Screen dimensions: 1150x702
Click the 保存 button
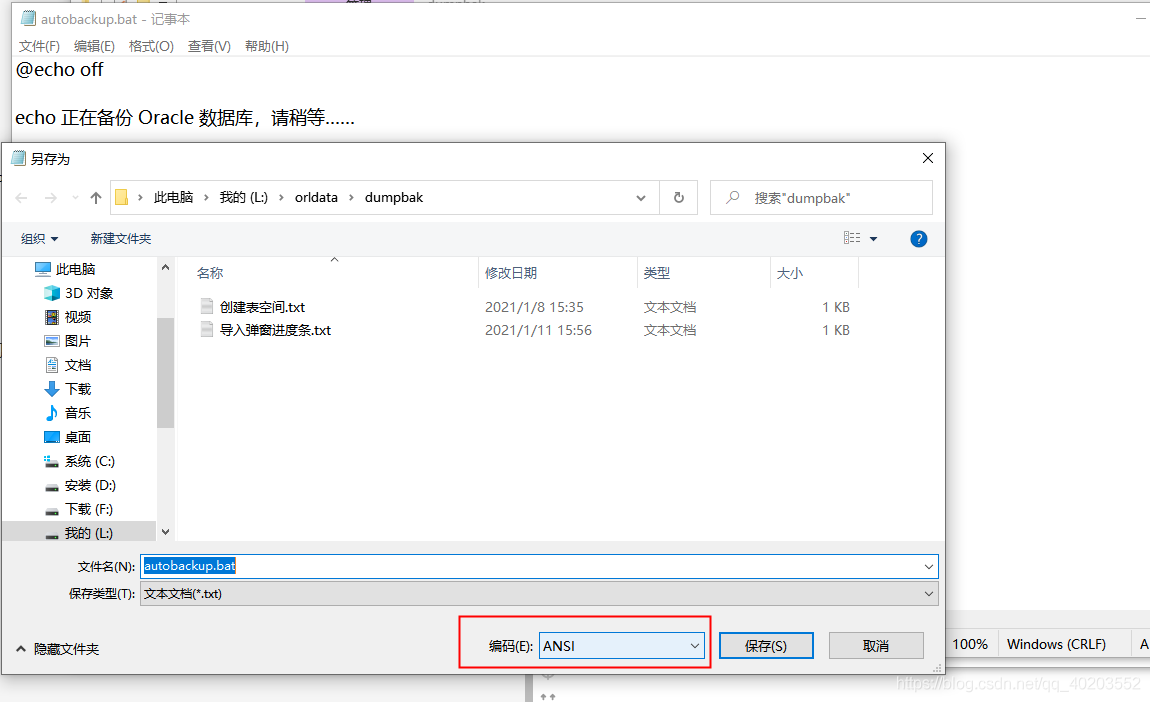click(x=766, y=645)
